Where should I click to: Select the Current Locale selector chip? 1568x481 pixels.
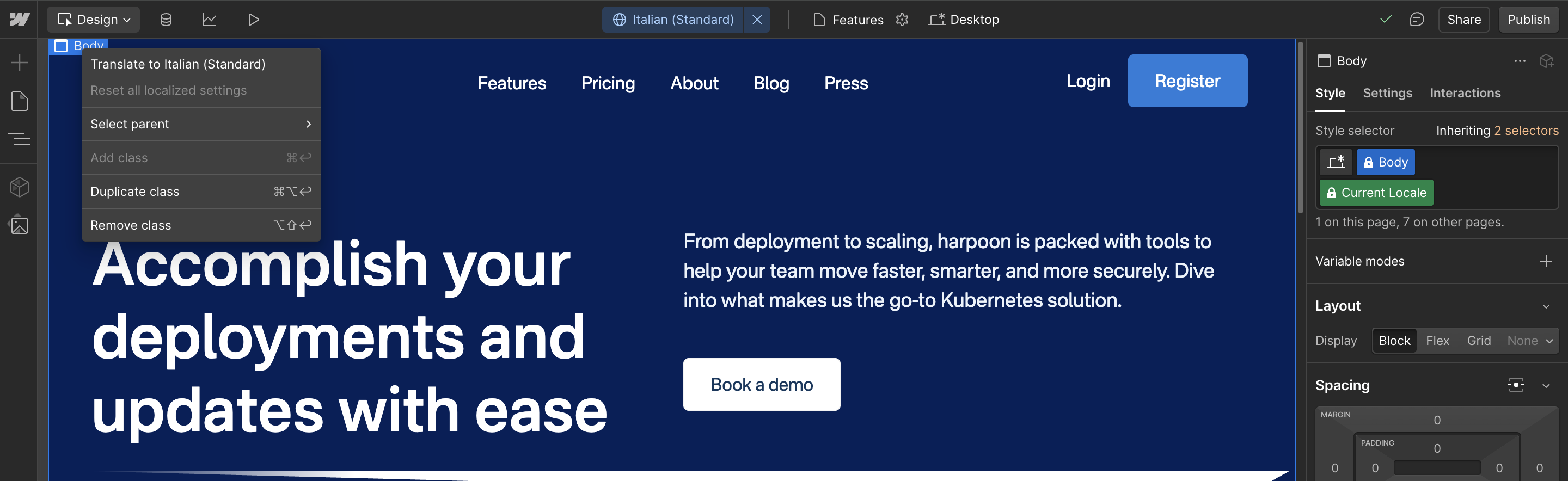pos(1376,193)
